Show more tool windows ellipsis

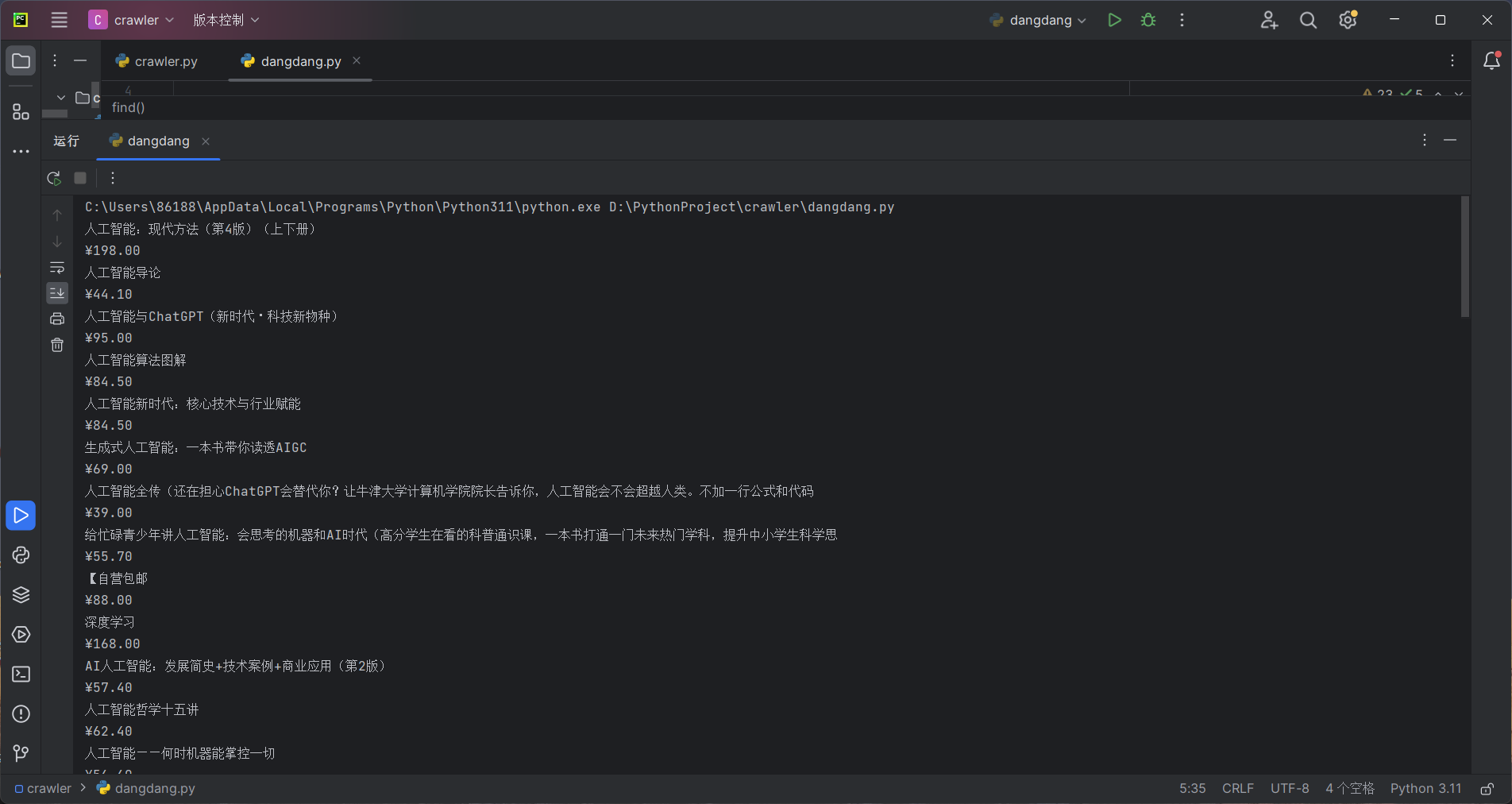click(x=21, y=151)
